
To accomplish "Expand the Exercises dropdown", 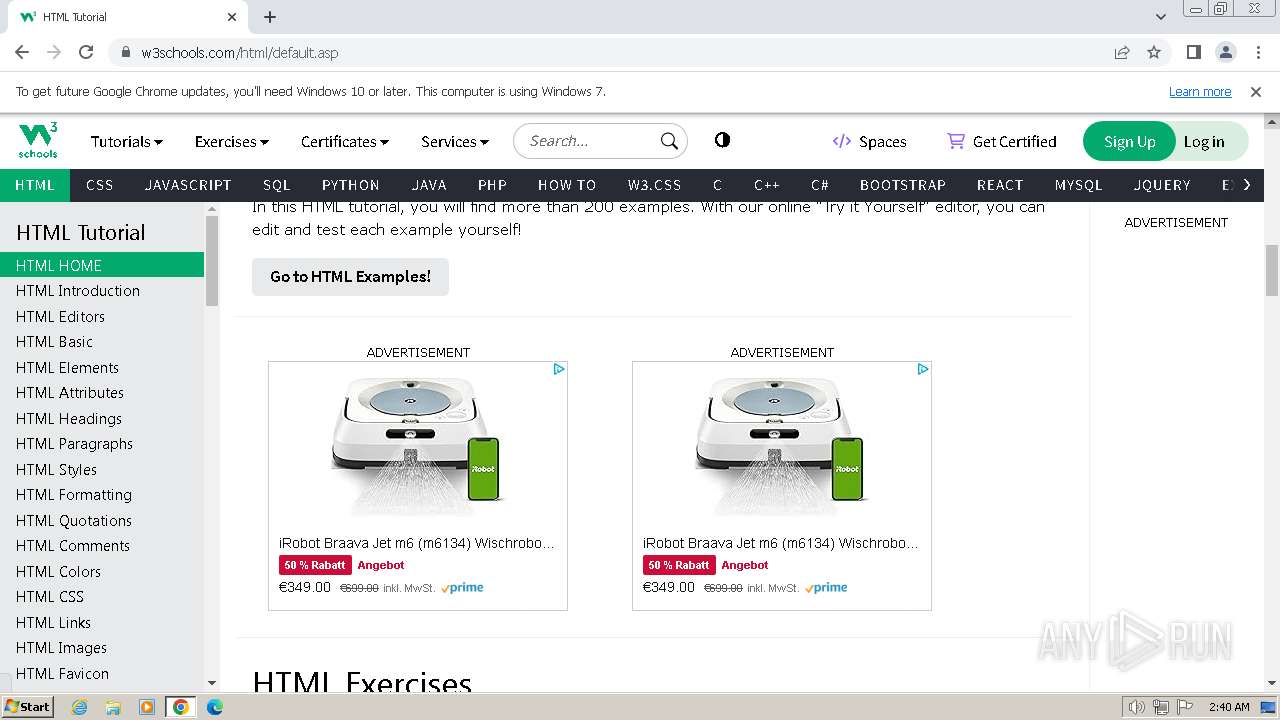I will (x=232, y=141).
